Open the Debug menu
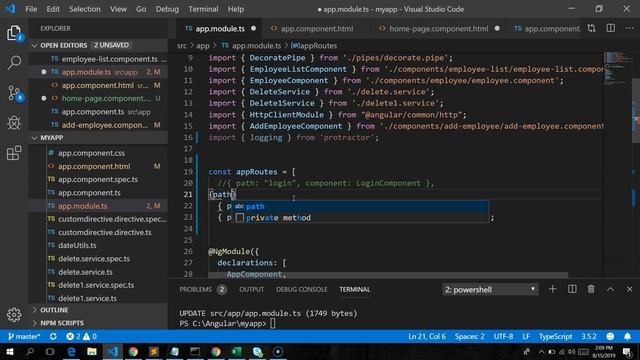The width and height of the screenshot is (640, 360). click(167, 9)
